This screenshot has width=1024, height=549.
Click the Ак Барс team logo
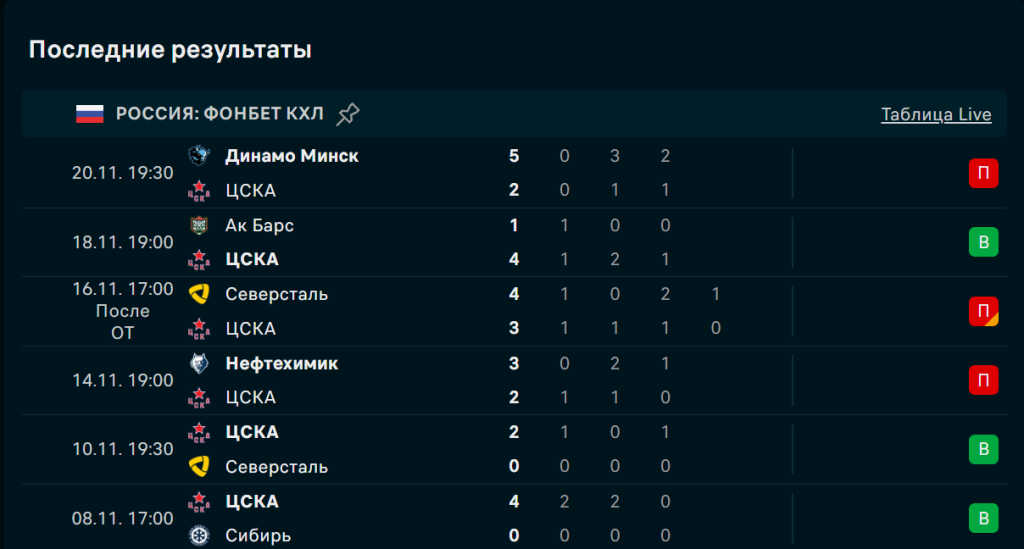pos(200,225)
